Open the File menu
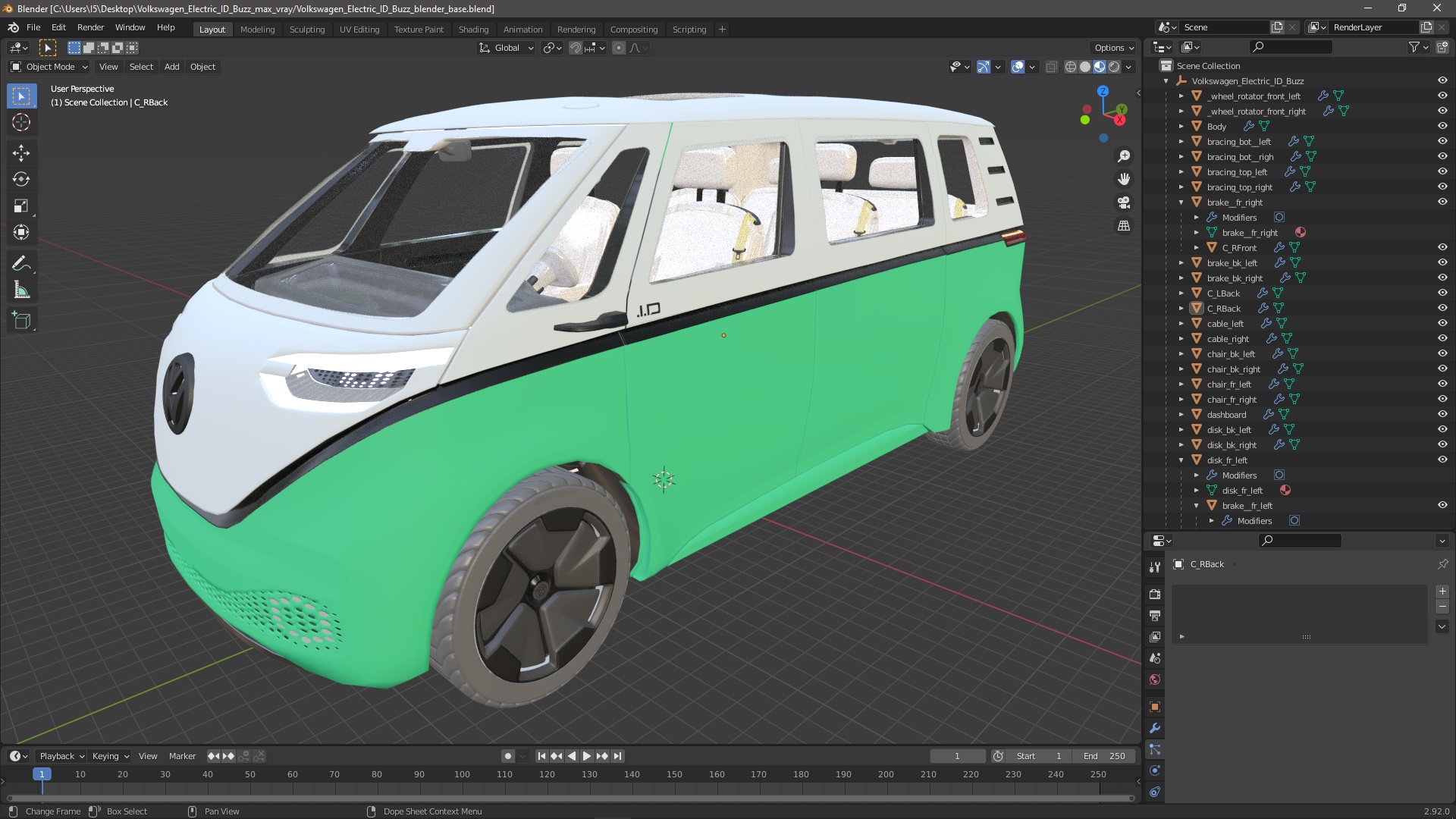The image size is (1456, 819). (33, 27)
